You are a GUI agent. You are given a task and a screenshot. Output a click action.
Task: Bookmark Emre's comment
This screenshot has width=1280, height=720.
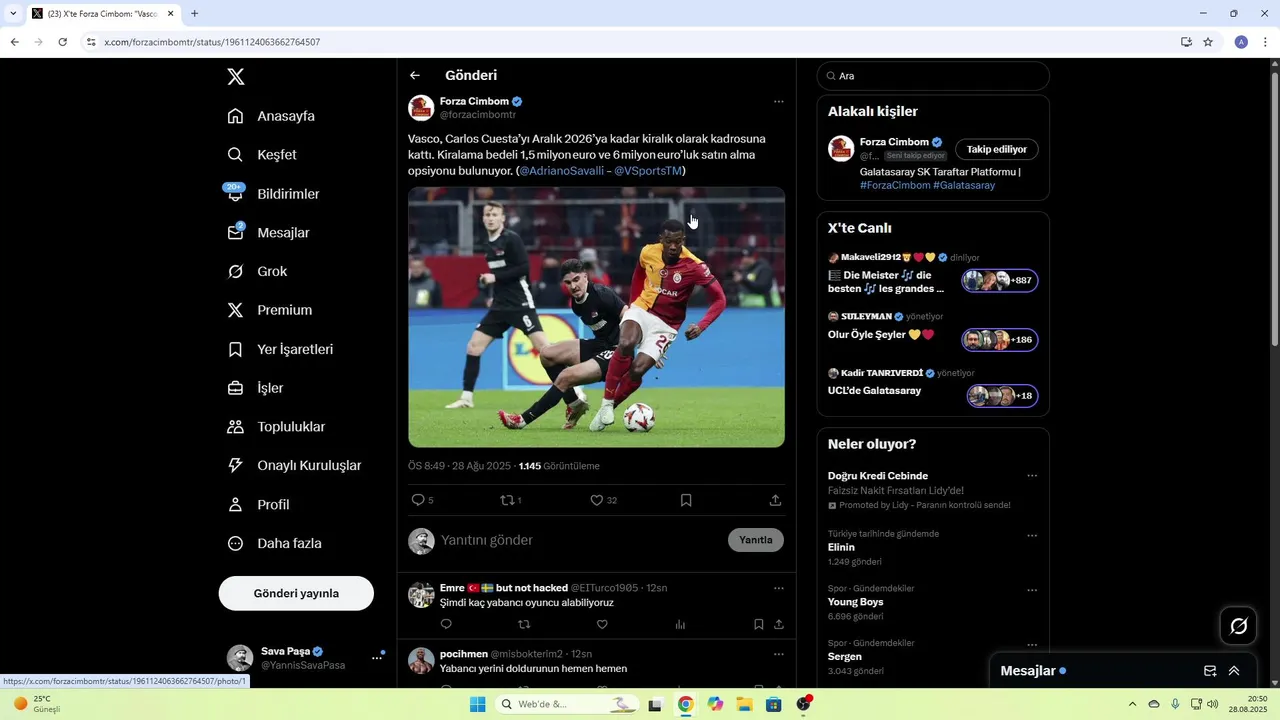(x=759, y=625)
